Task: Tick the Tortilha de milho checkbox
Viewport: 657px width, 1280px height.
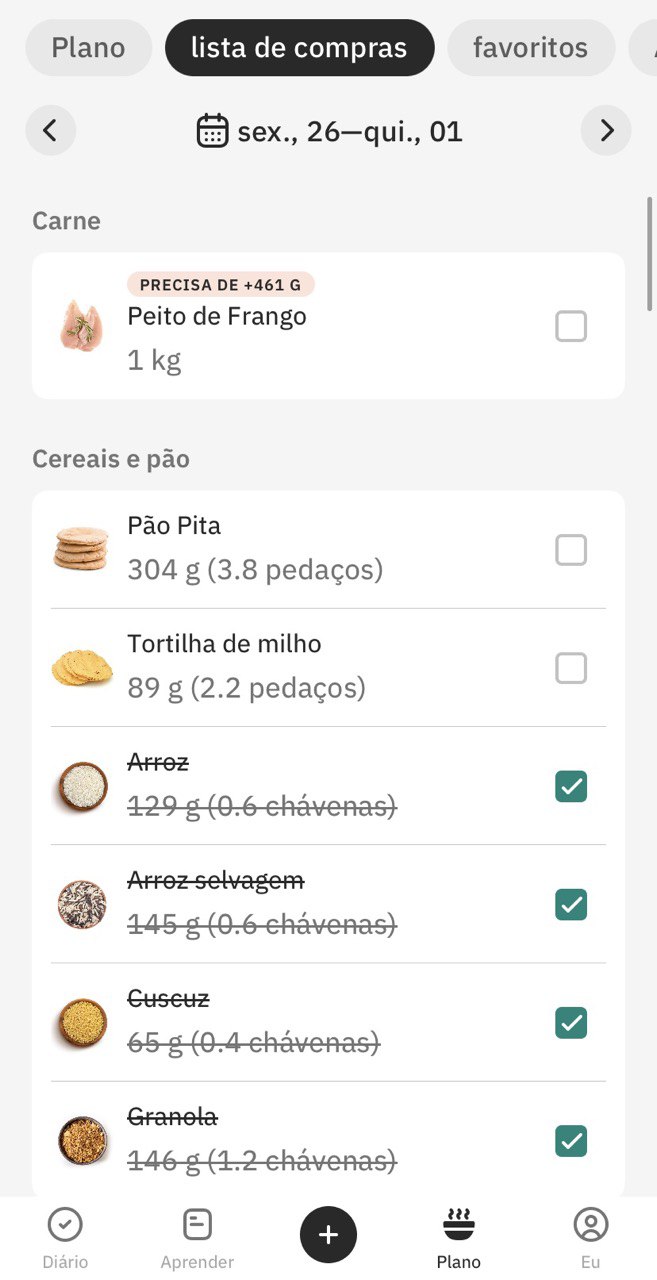Action: pyautogui.click(x=571, y=668)
